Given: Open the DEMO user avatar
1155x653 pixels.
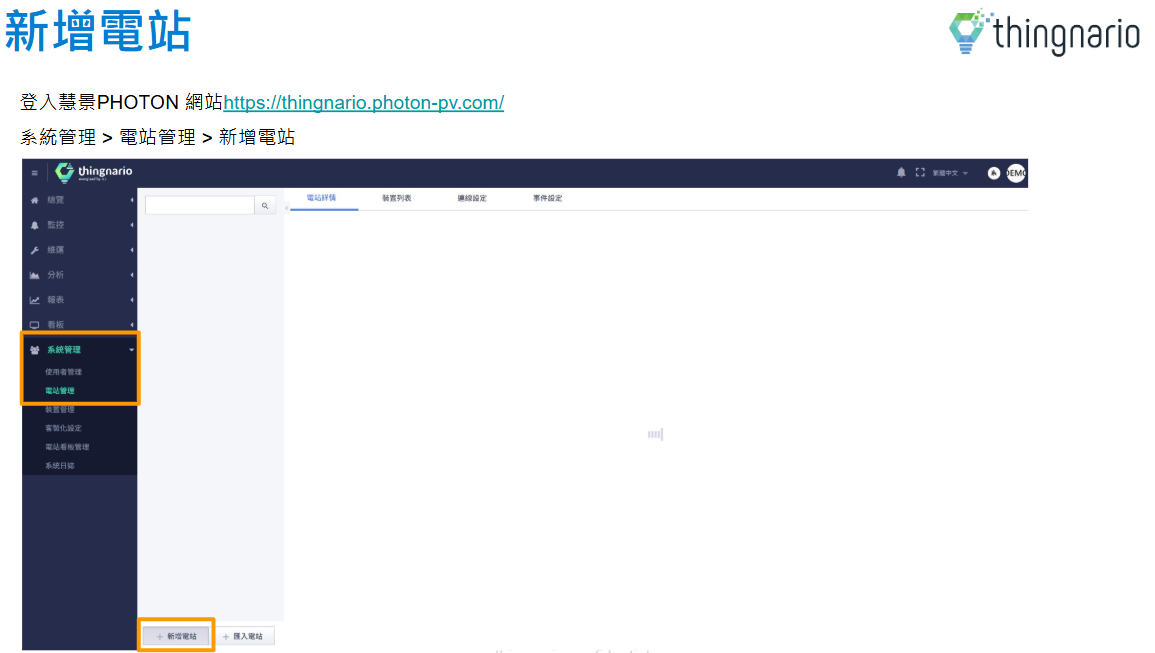Looking at the screenshot, I should tap(1016, 173).
